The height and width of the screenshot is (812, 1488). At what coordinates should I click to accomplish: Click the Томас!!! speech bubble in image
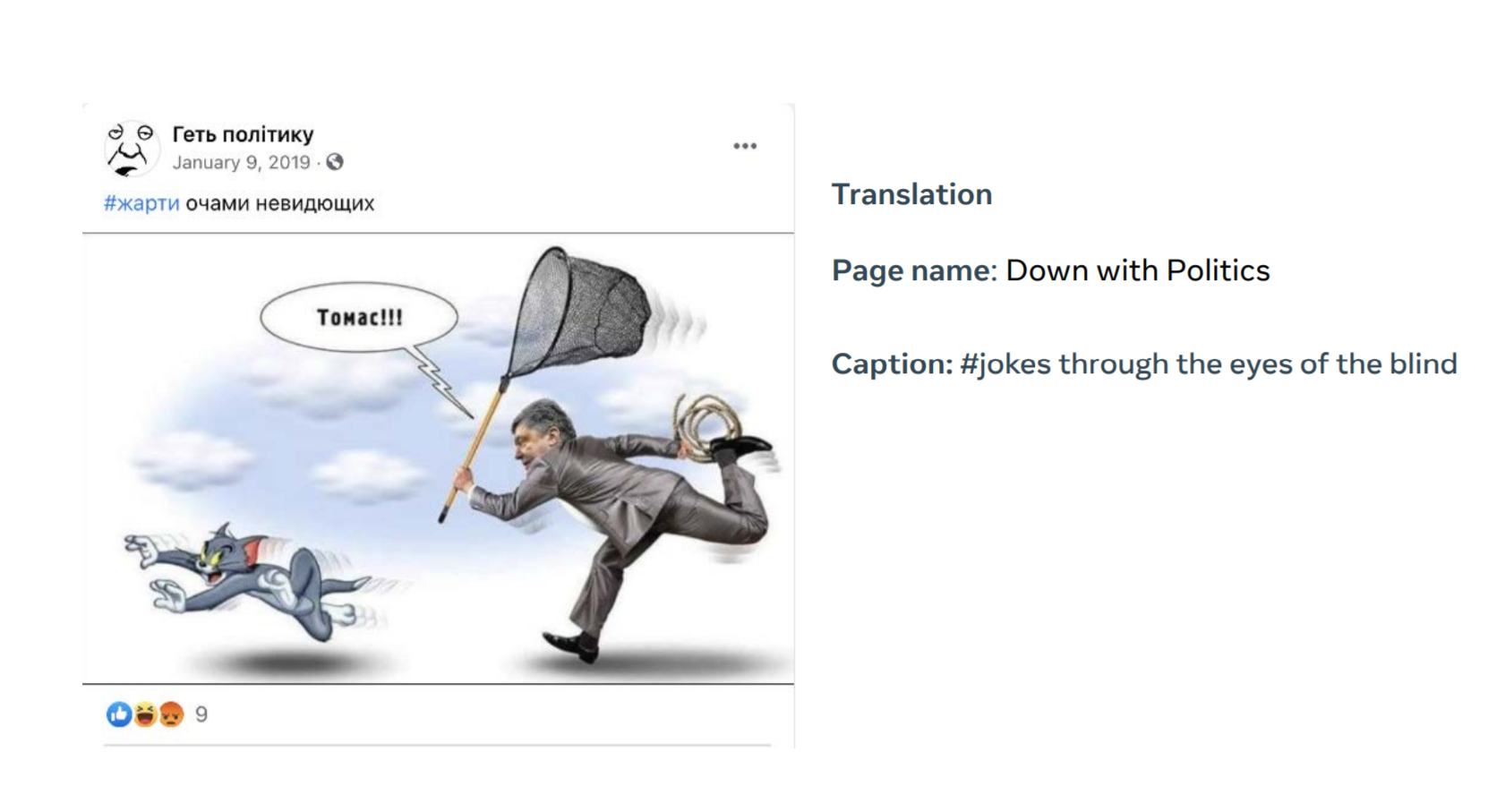(x=359, y=318)
